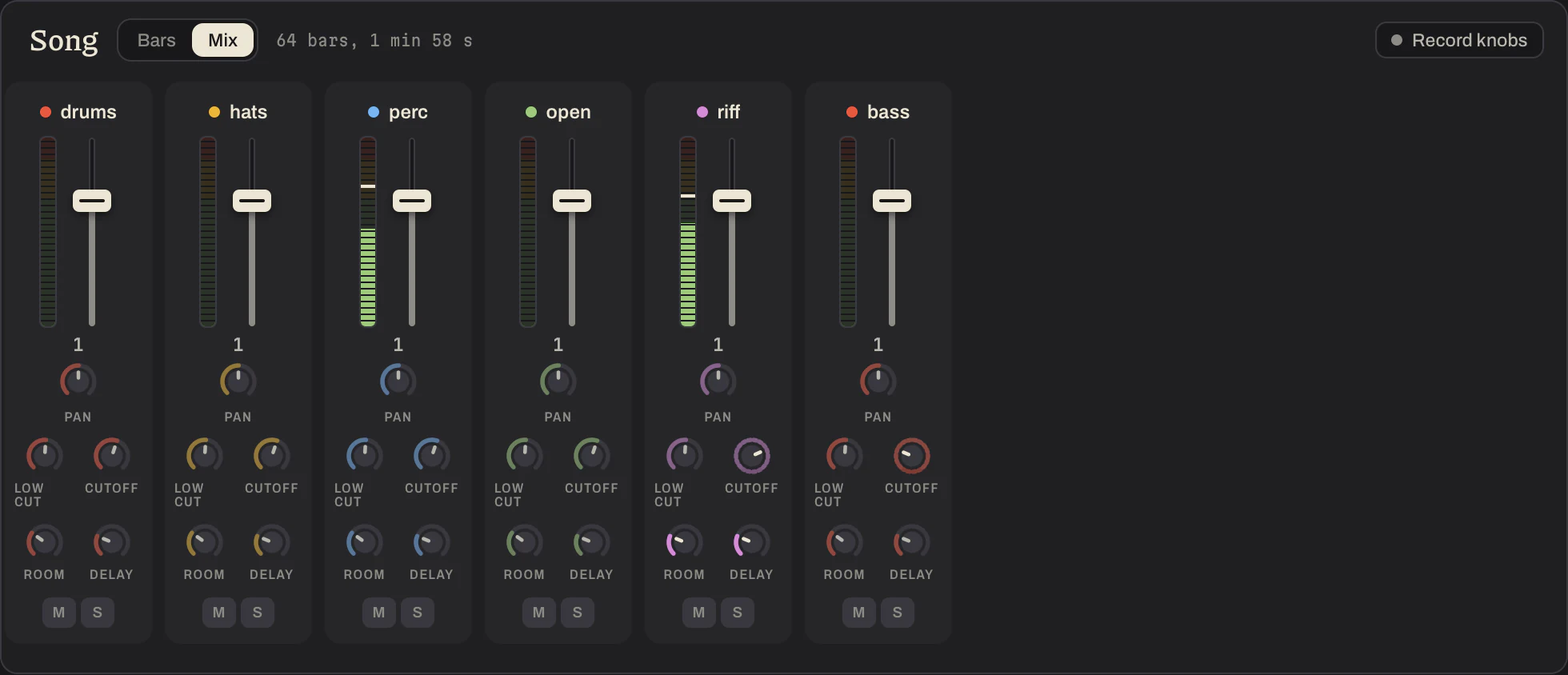1568x675 pixels.
Task: Click the song length text '64 bars, 1 min 58 s'
Action: (374, 41)
